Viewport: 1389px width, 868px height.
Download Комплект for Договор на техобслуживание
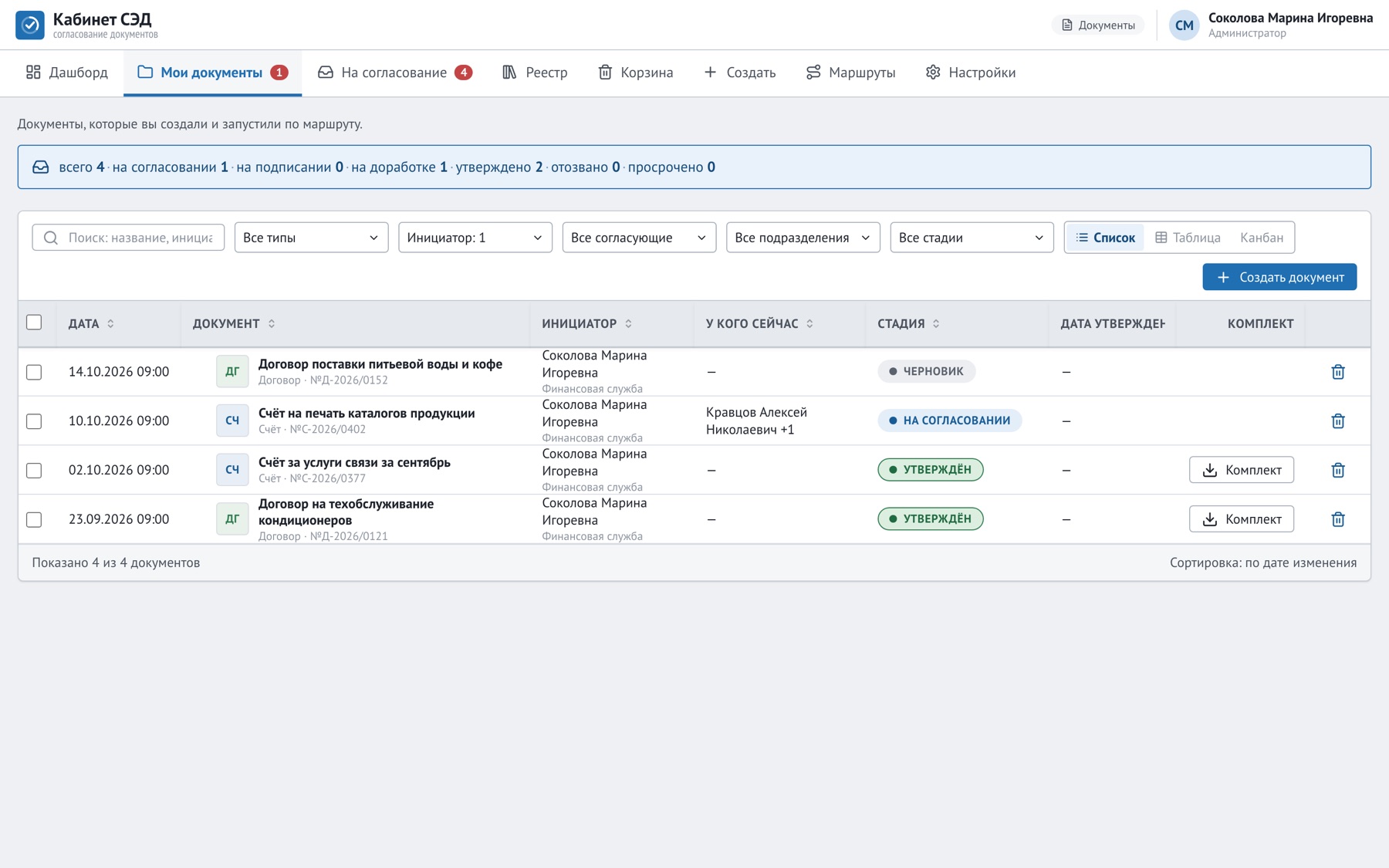tap(1242, 519)
